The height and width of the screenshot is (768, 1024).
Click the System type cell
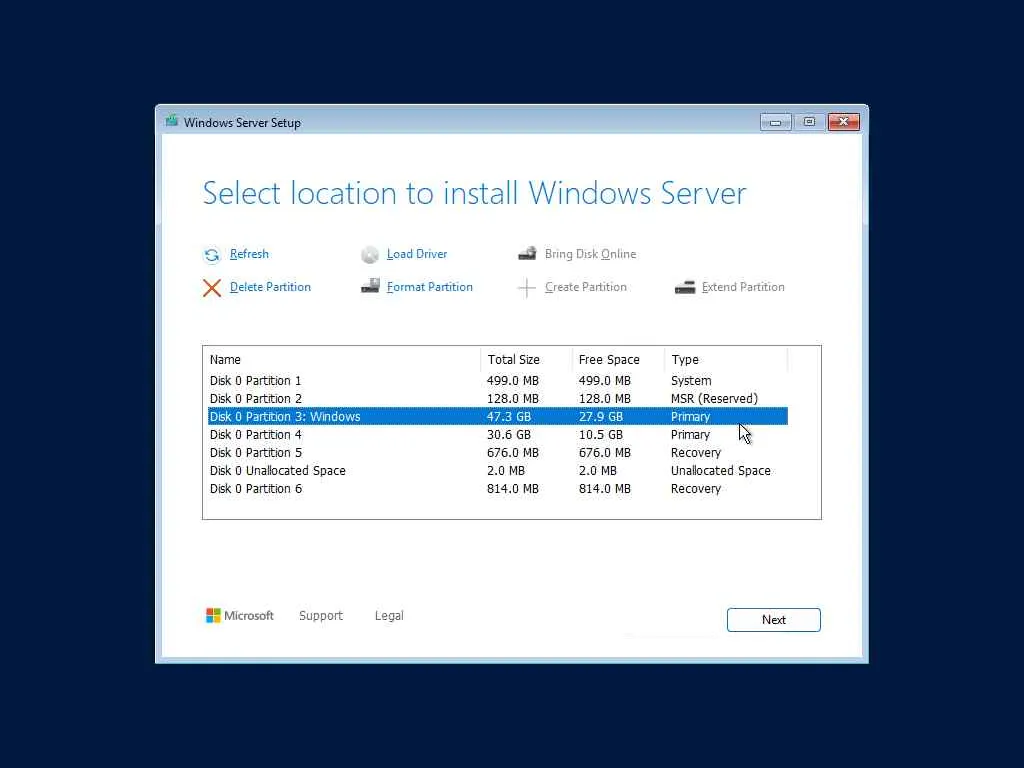pos(691,381)
